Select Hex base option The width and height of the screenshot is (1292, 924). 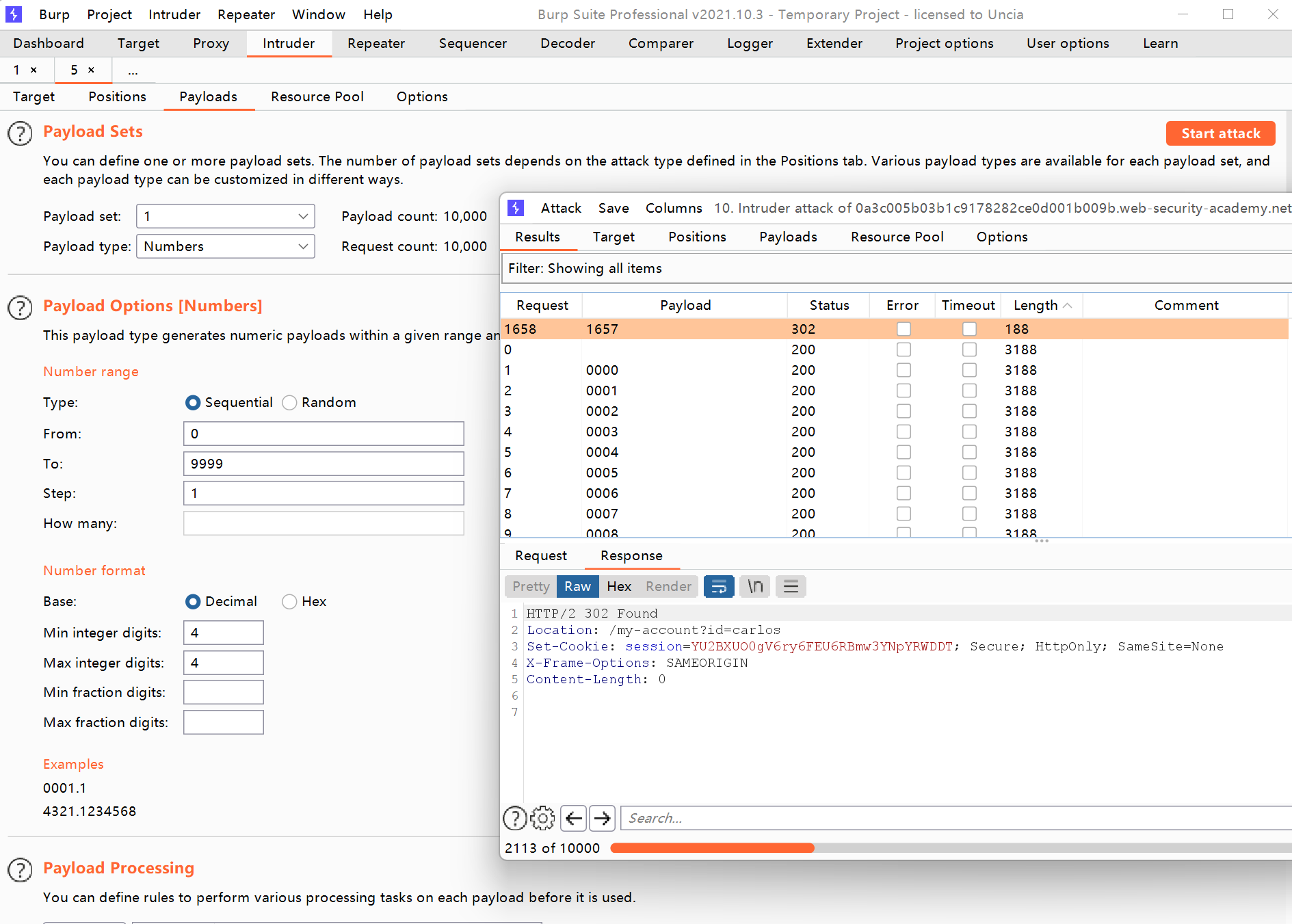289,601
